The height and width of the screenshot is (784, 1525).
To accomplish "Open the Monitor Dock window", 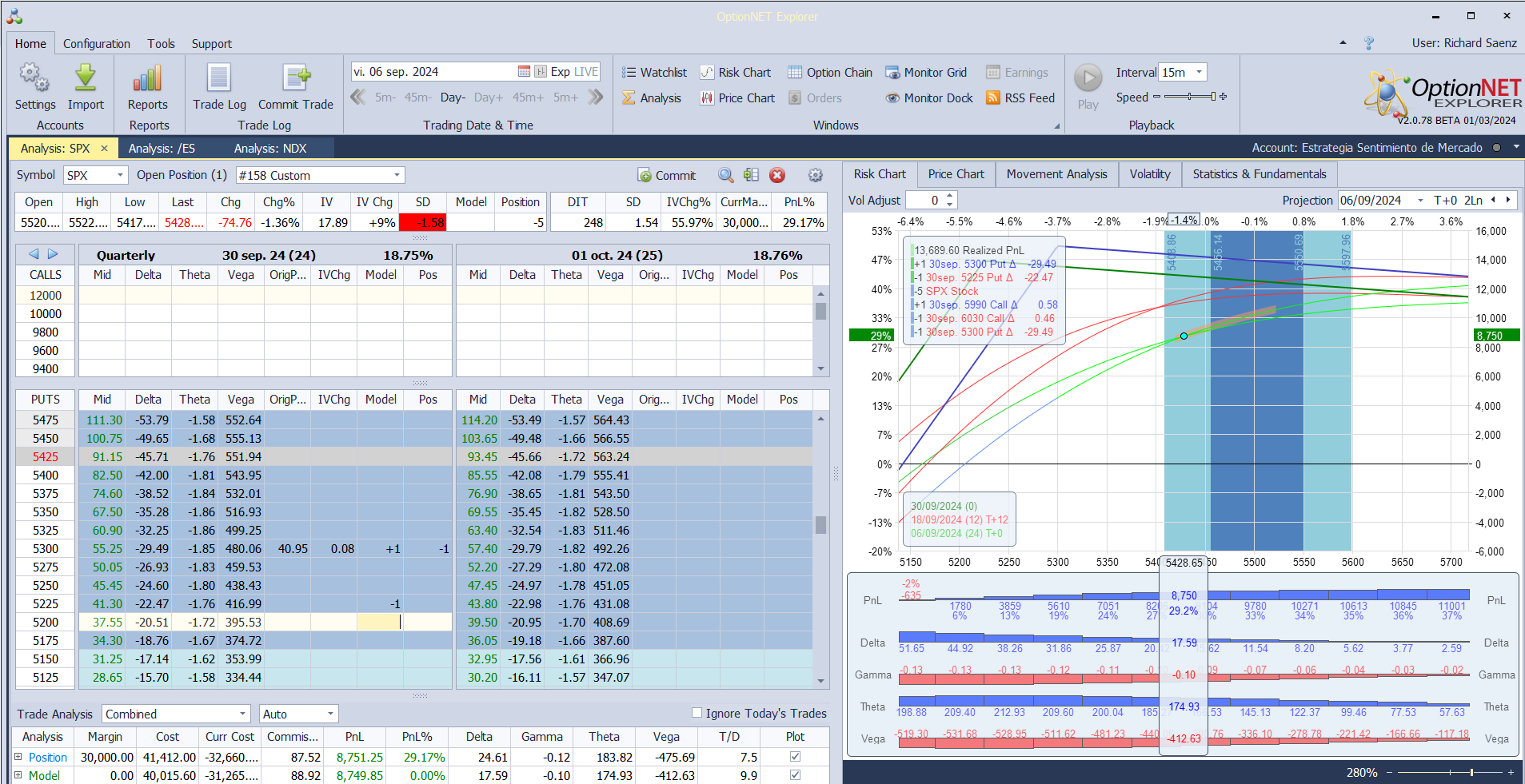I will pyautogui.click(x=929, y=98).
